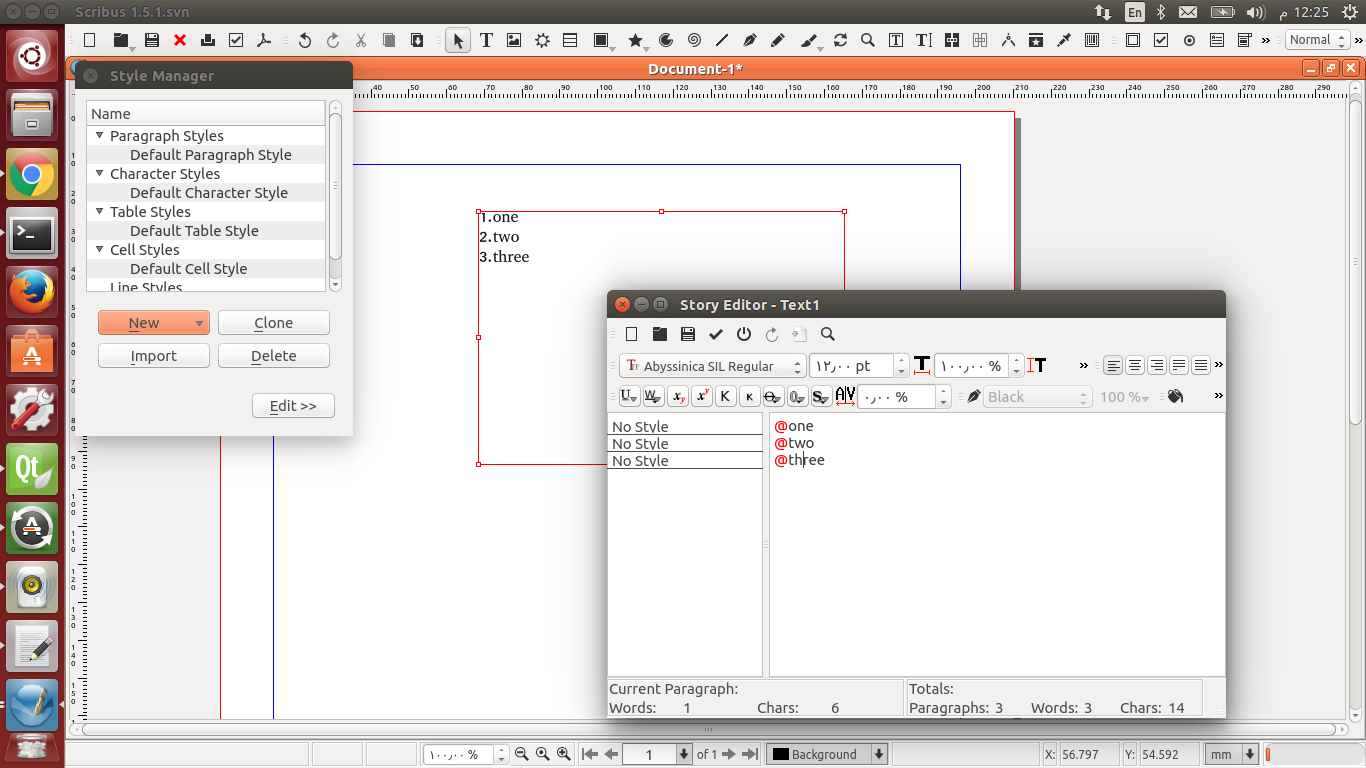Toggle Subscript formatting in Story Editor
The height and width of the screenshot is (768, 1366).
(678, 397)
